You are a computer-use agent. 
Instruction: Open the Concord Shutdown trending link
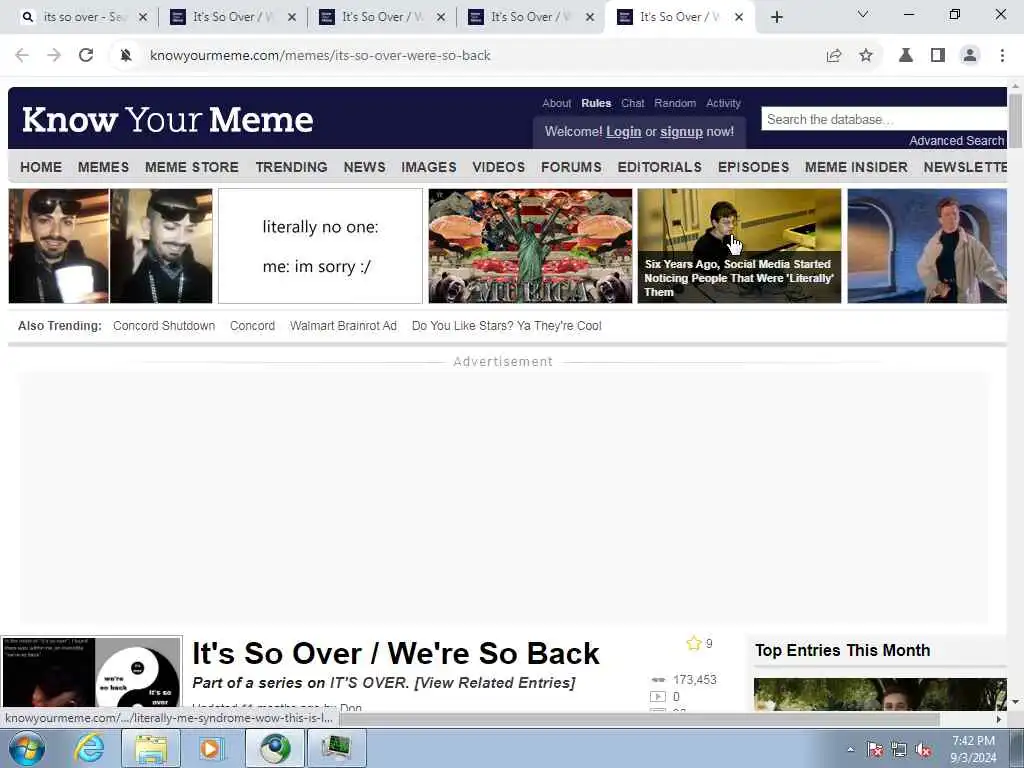164,326
